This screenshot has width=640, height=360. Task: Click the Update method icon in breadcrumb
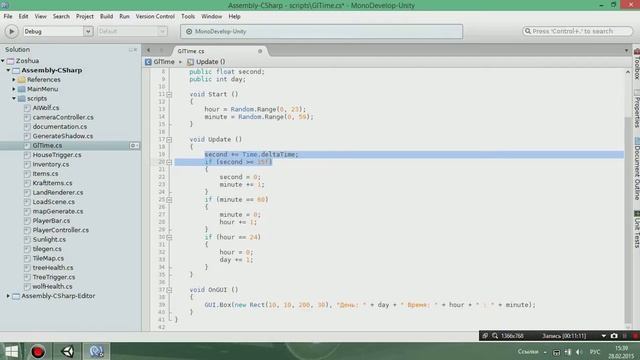click(x=190, y=62)
